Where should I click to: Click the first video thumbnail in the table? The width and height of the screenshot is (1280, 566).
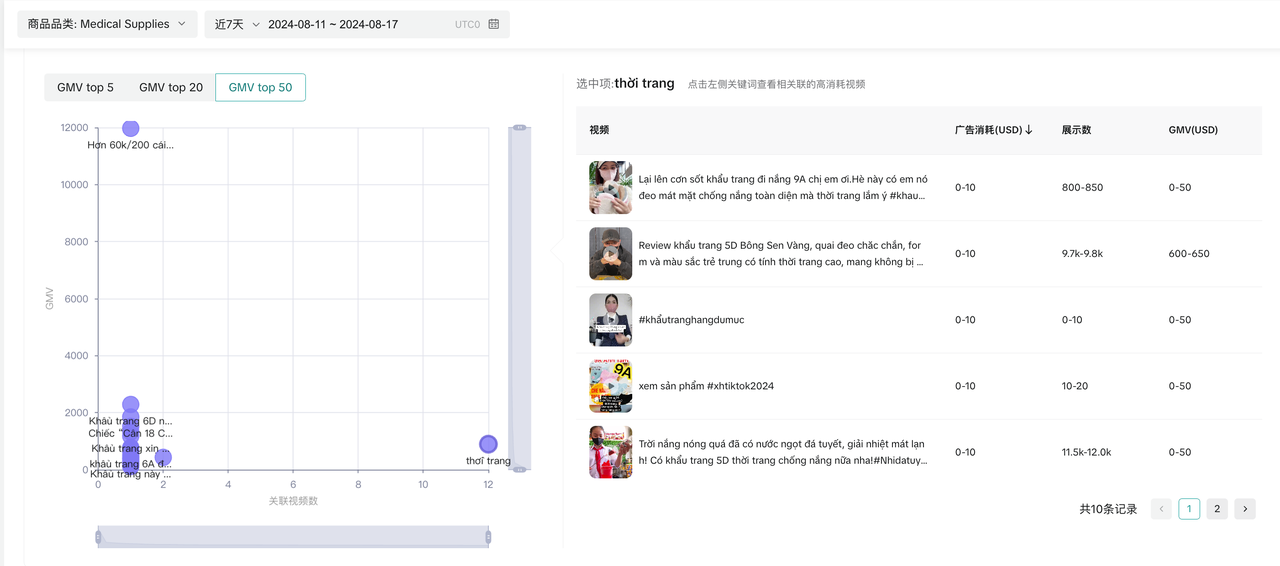(610, 188)
